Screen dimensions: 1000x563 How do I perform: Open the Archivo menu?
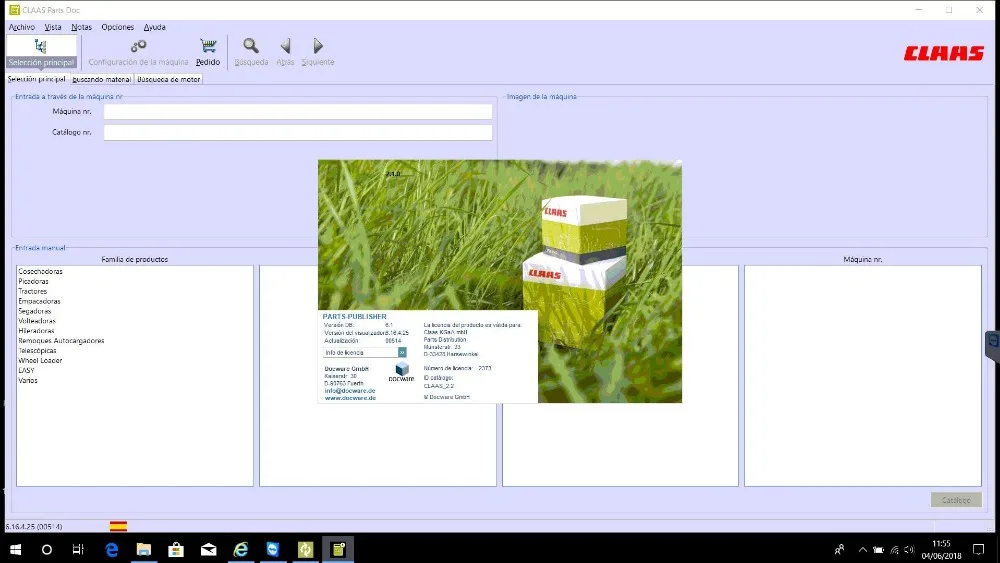pyautogui.click(x=22, y=27)
